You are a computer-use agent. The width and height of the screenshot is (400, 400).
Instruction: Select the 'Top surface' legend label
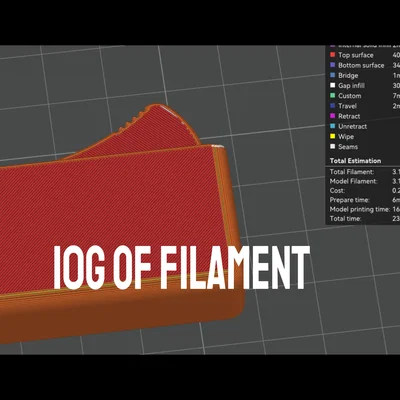[356, 55]
